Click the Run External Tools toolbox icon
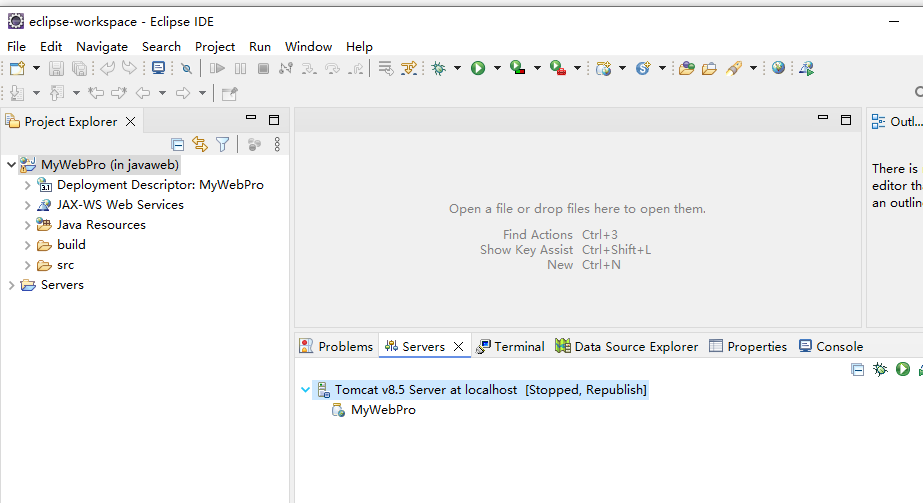 tap(557, 68)
